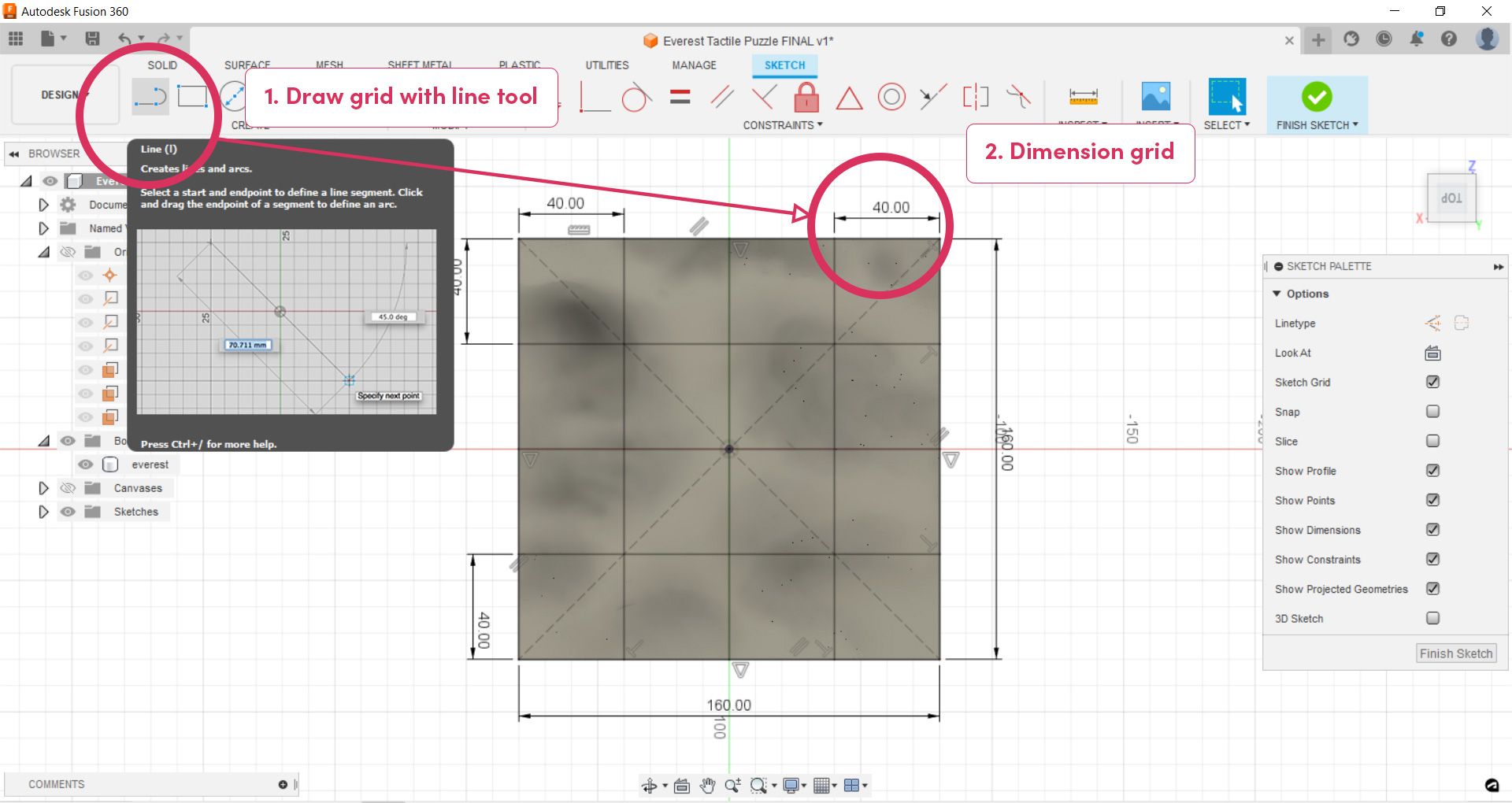
Task: Open the FINISH SKETCH dropdown
Action: [x=1317, y=125]
